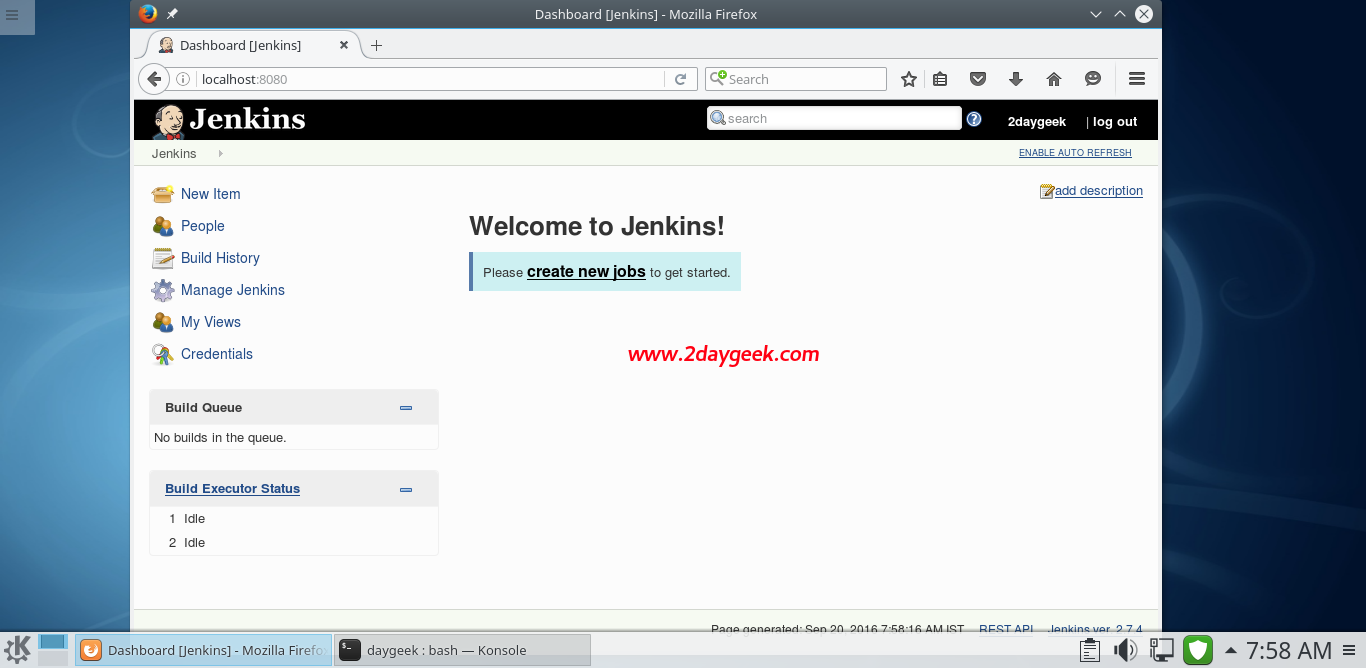Focus the Jenkins search box

(x=834, y=118)
